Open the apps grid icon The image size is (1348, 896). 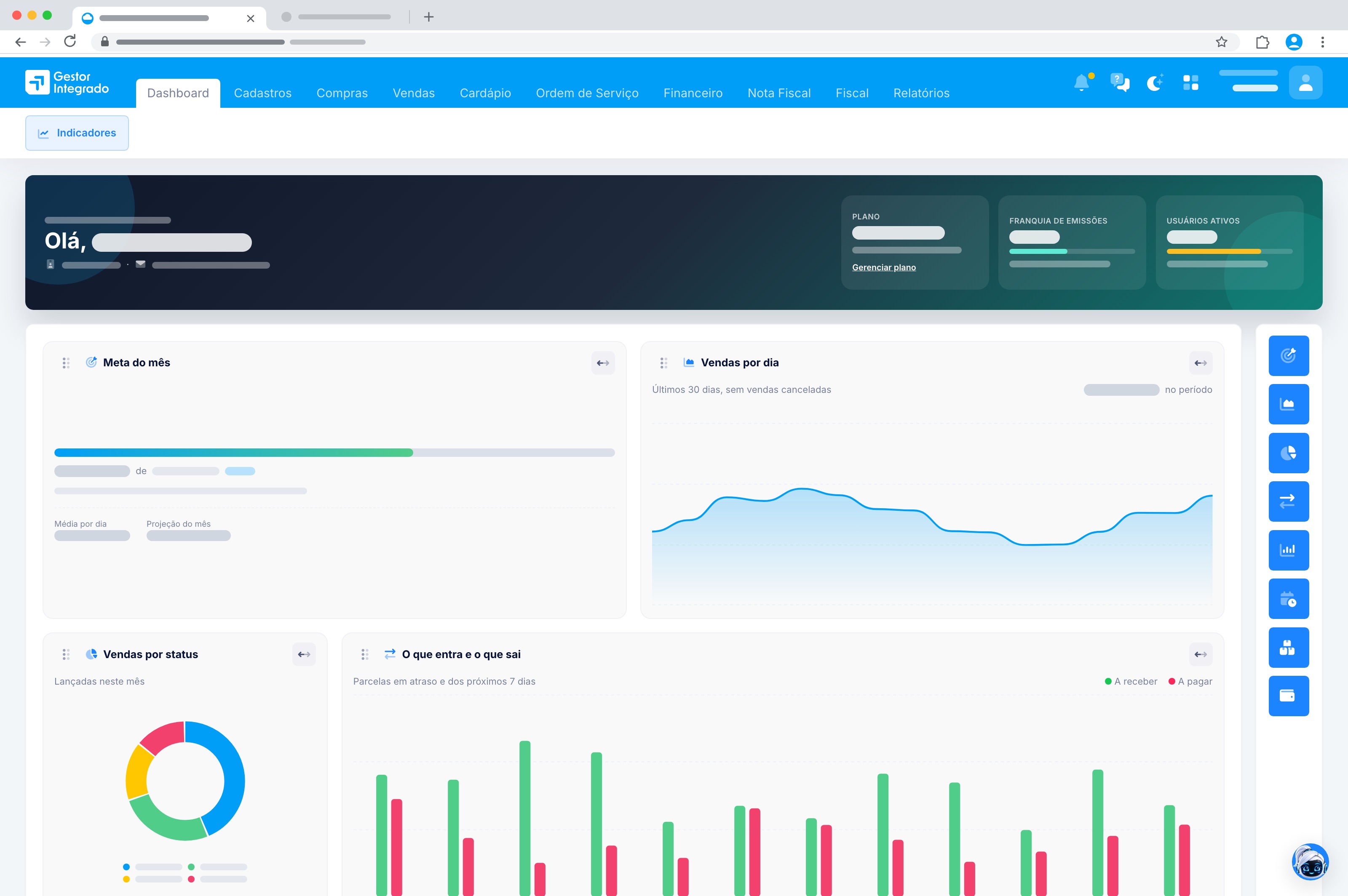[x=1191, y=83]
